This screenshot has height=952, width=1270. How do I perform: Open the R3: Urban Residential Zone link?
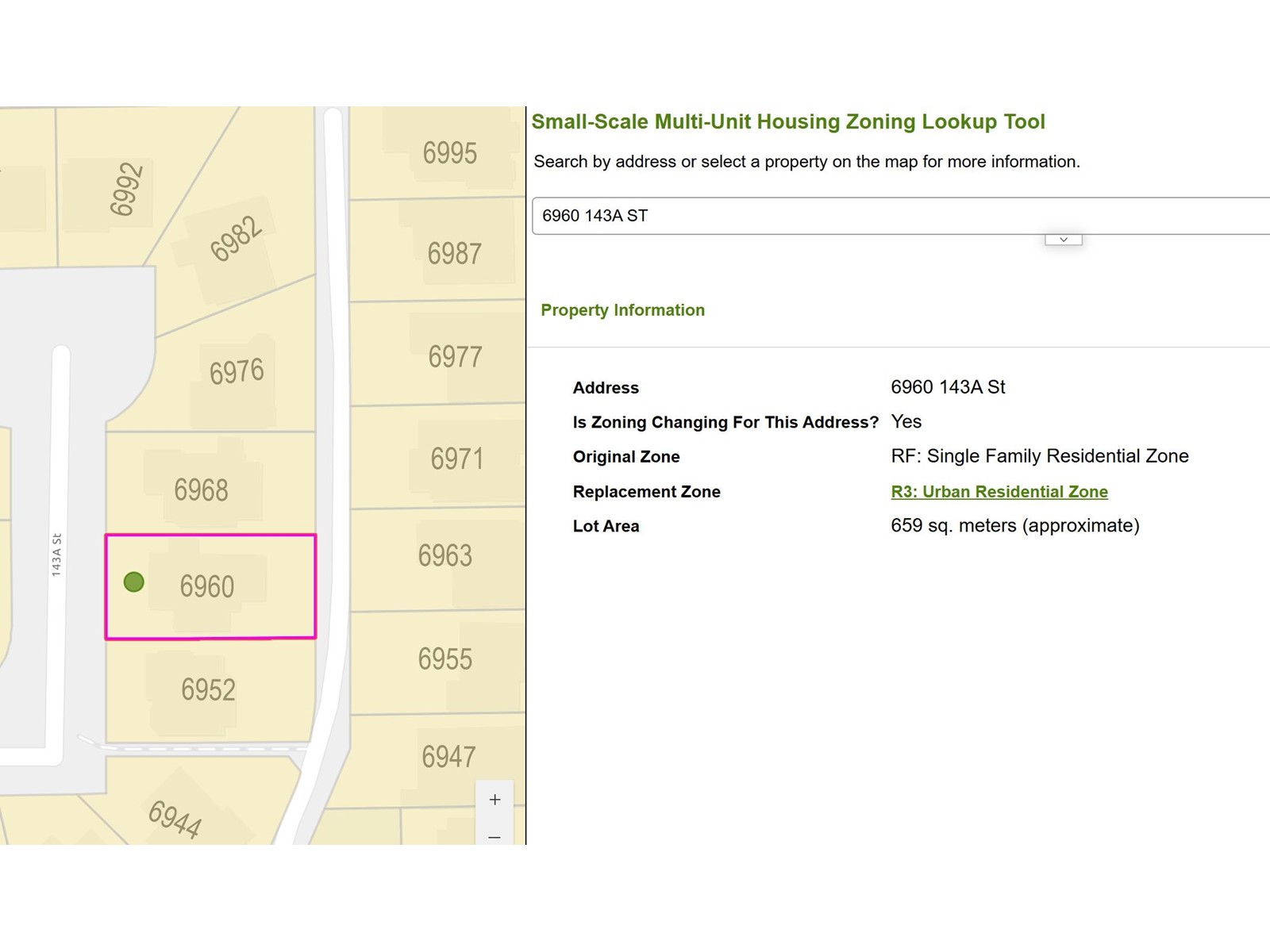tap(999, 492)
